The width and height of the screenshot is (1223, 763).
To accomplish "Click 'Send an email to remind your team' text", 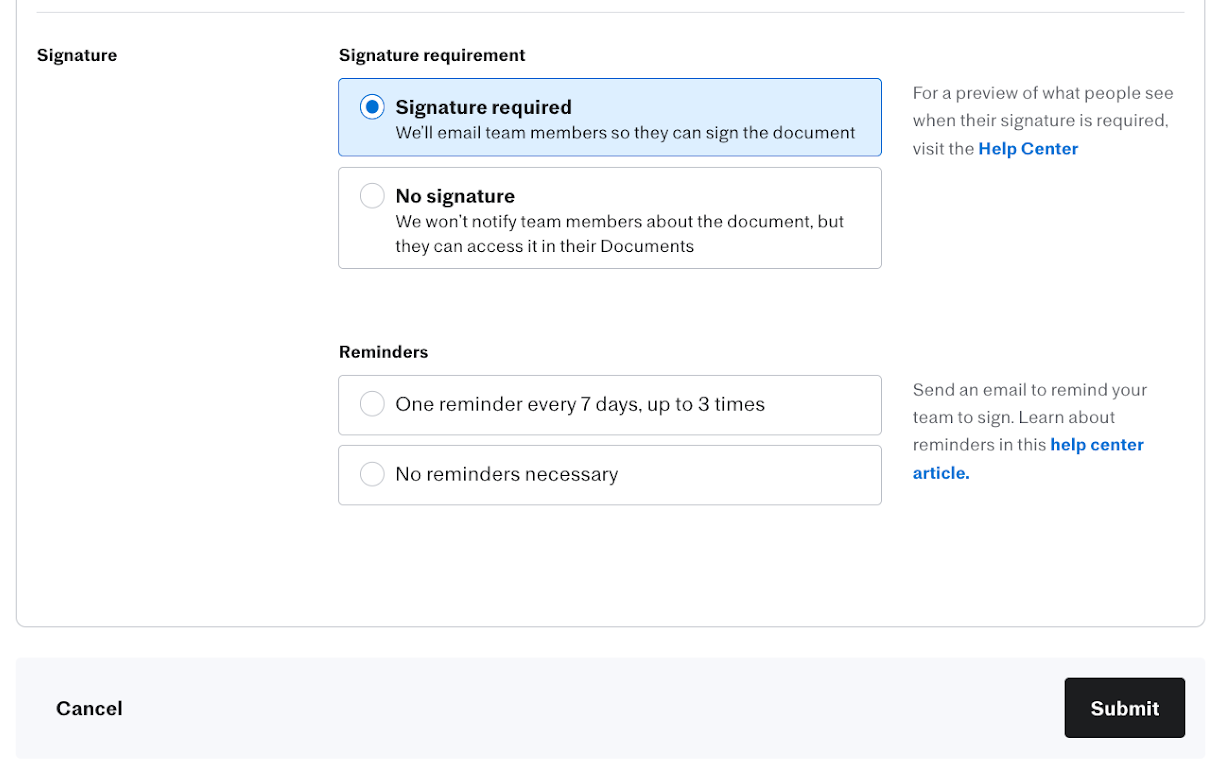I will coord(1029,390).
